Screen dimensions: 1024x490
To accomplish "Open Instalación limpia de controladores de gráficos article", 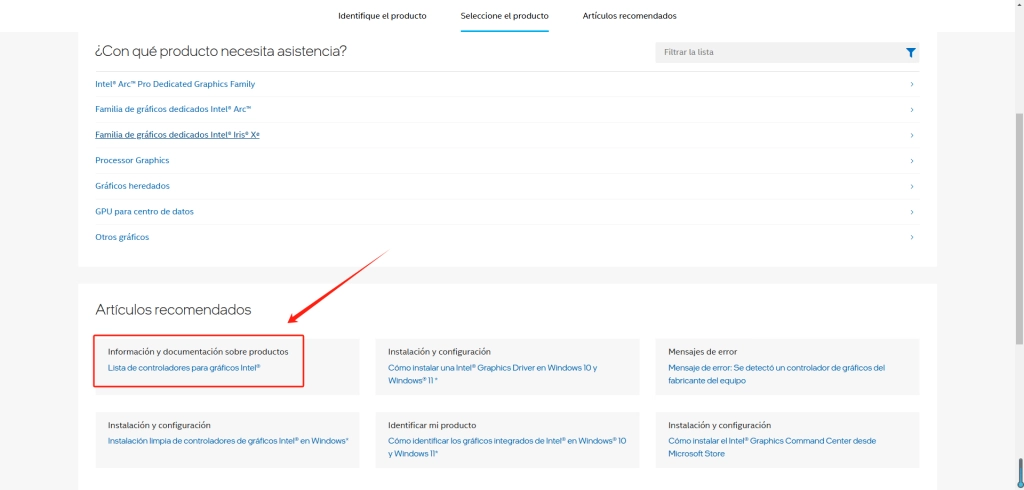I will click(229, 441).
